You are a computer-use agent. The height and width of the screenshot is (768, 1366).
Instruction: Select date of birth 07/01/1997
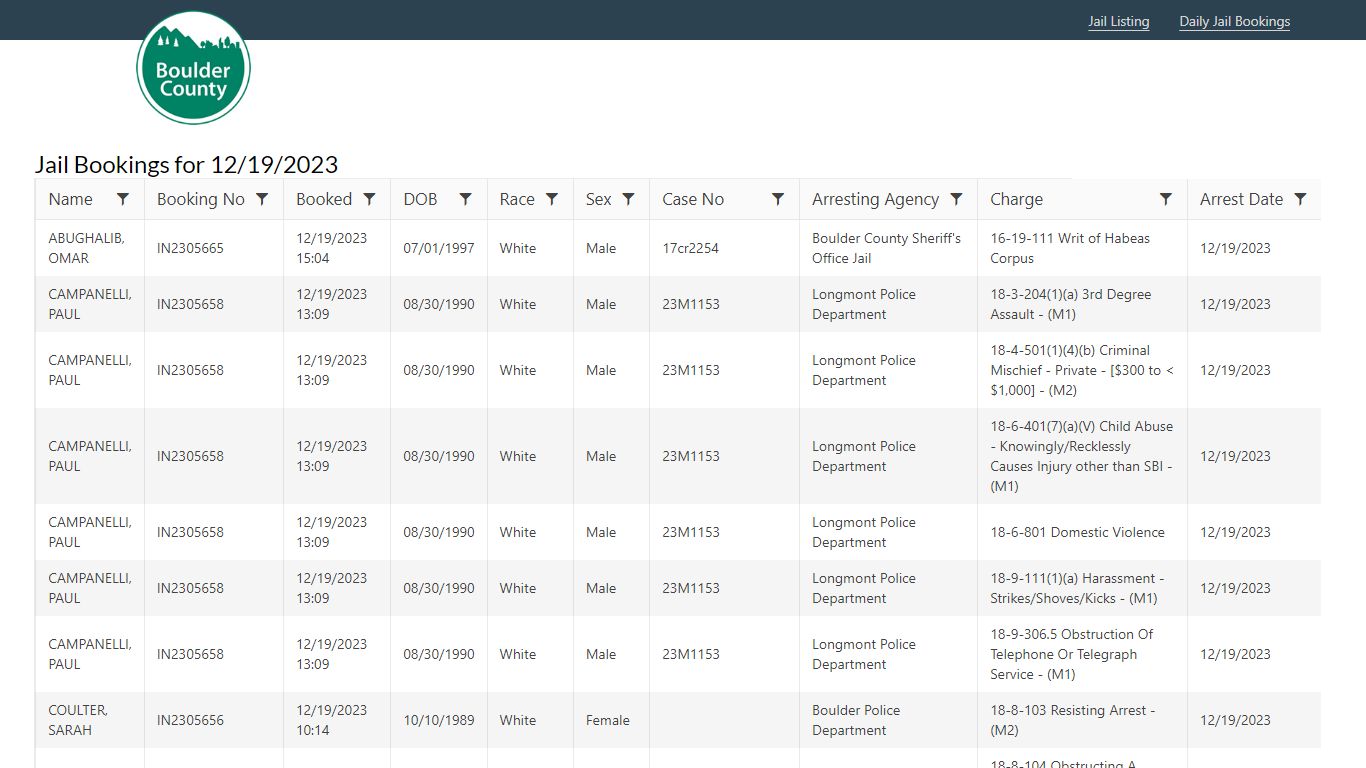[x=439, y=248]
